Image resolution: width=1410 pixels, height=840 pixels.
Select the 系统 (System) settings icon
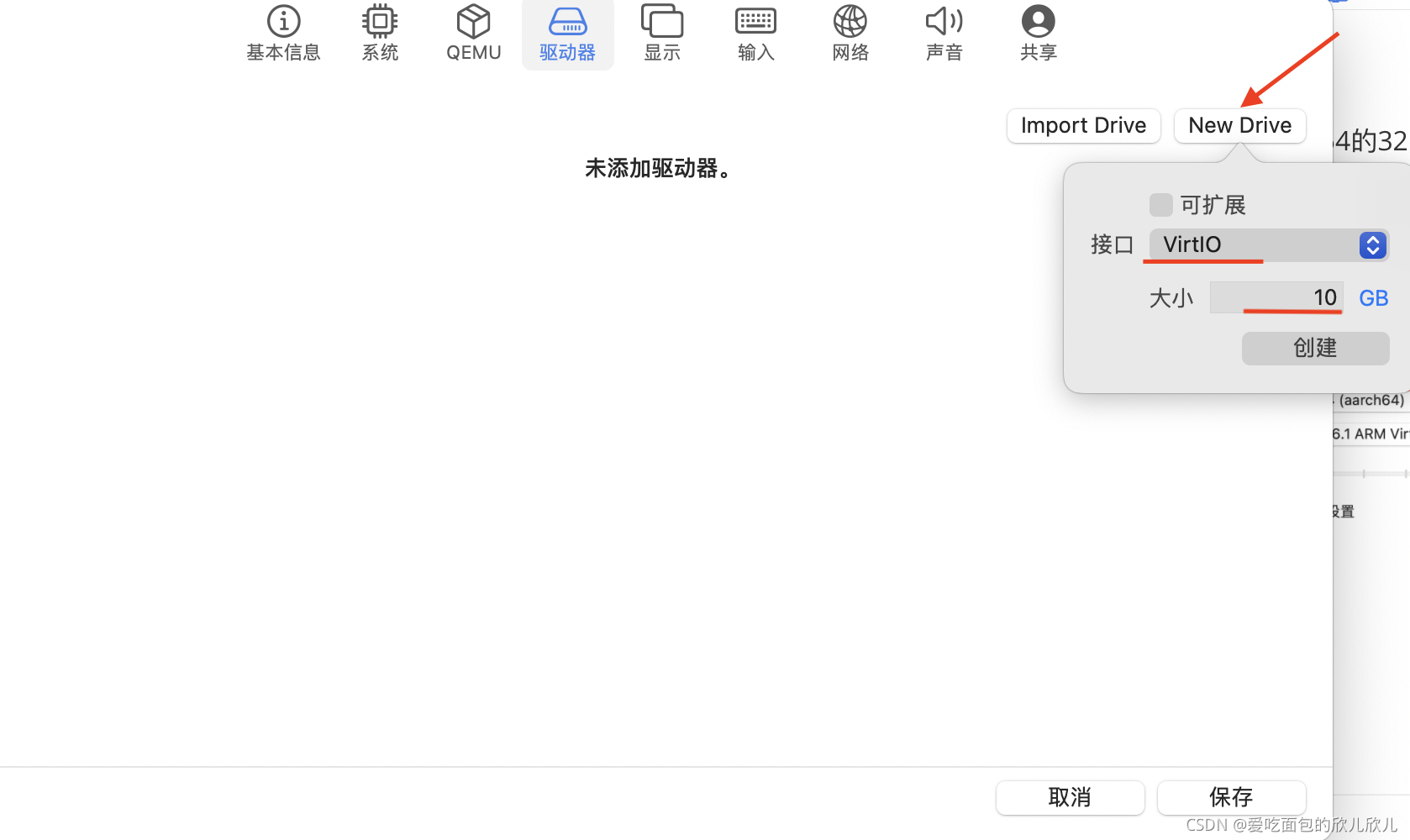380,34
